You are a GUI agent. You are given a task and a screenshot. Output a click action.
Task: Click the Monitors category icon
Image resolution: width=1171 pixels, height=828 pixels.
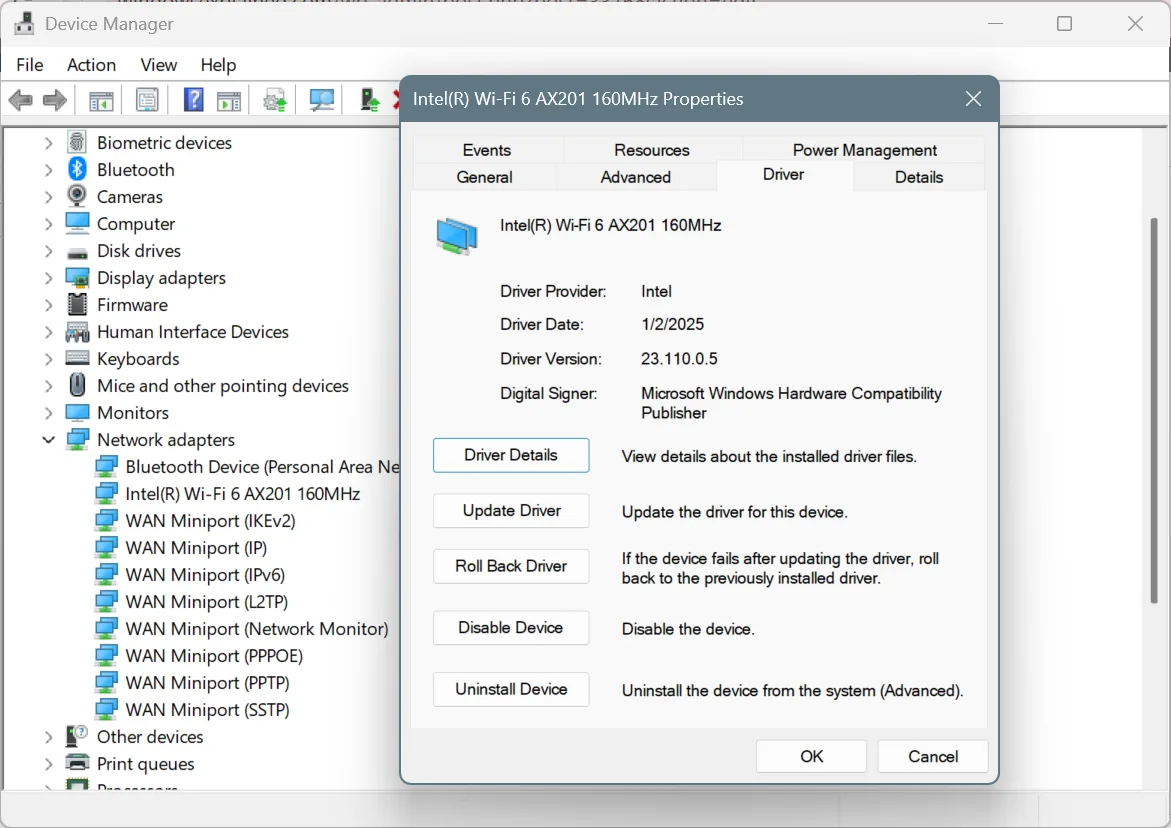[x=77, y=413]
